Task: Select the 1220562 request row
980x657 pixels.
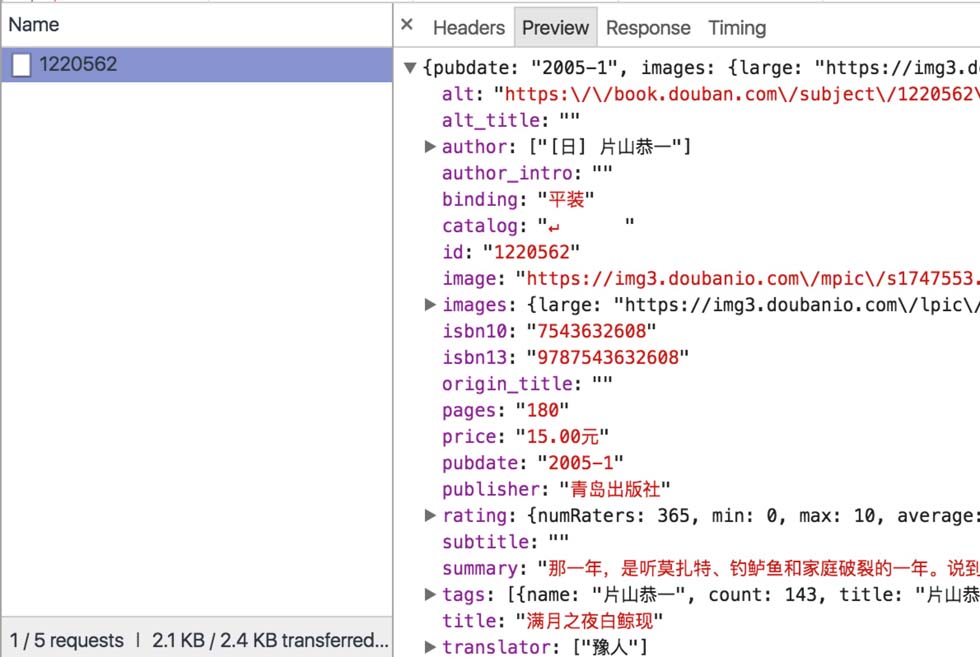Action: 197,64
